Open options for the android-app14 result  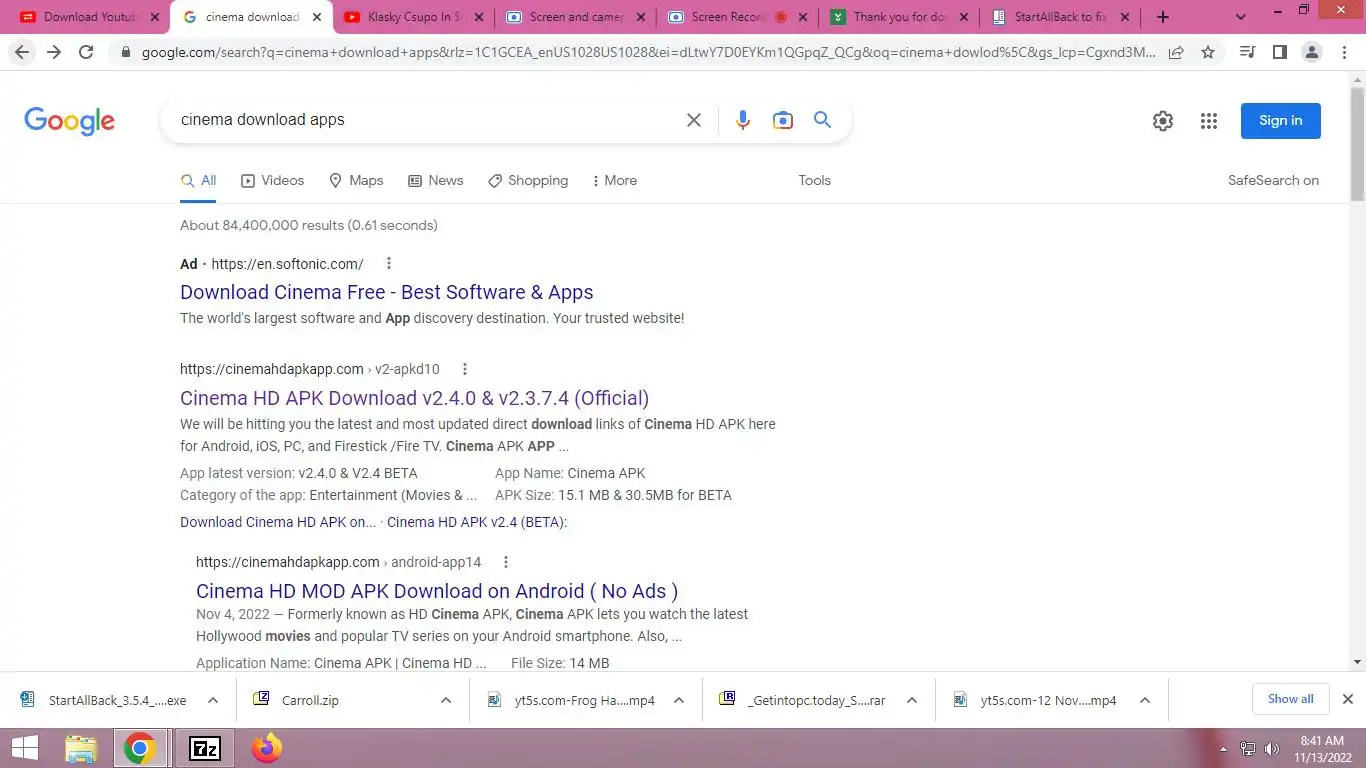[506, 562]
